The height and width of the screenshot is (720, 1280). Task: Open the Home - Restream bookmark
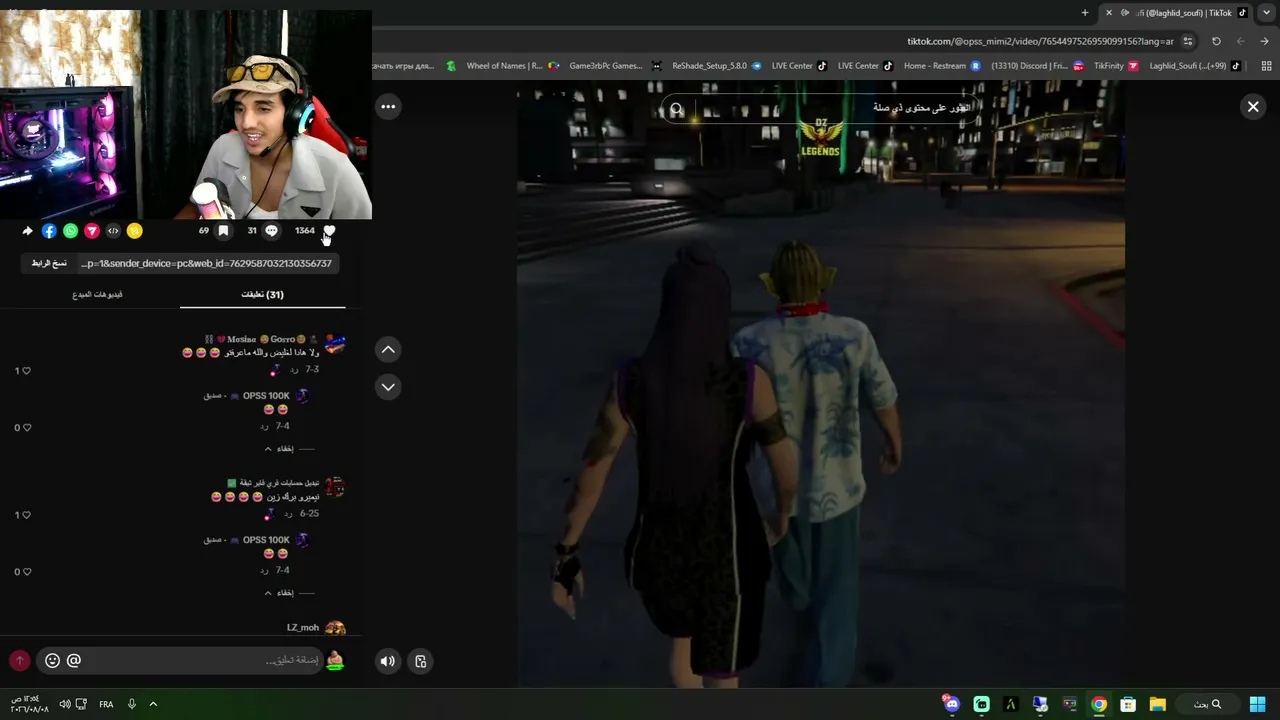(x=942, y=66)
